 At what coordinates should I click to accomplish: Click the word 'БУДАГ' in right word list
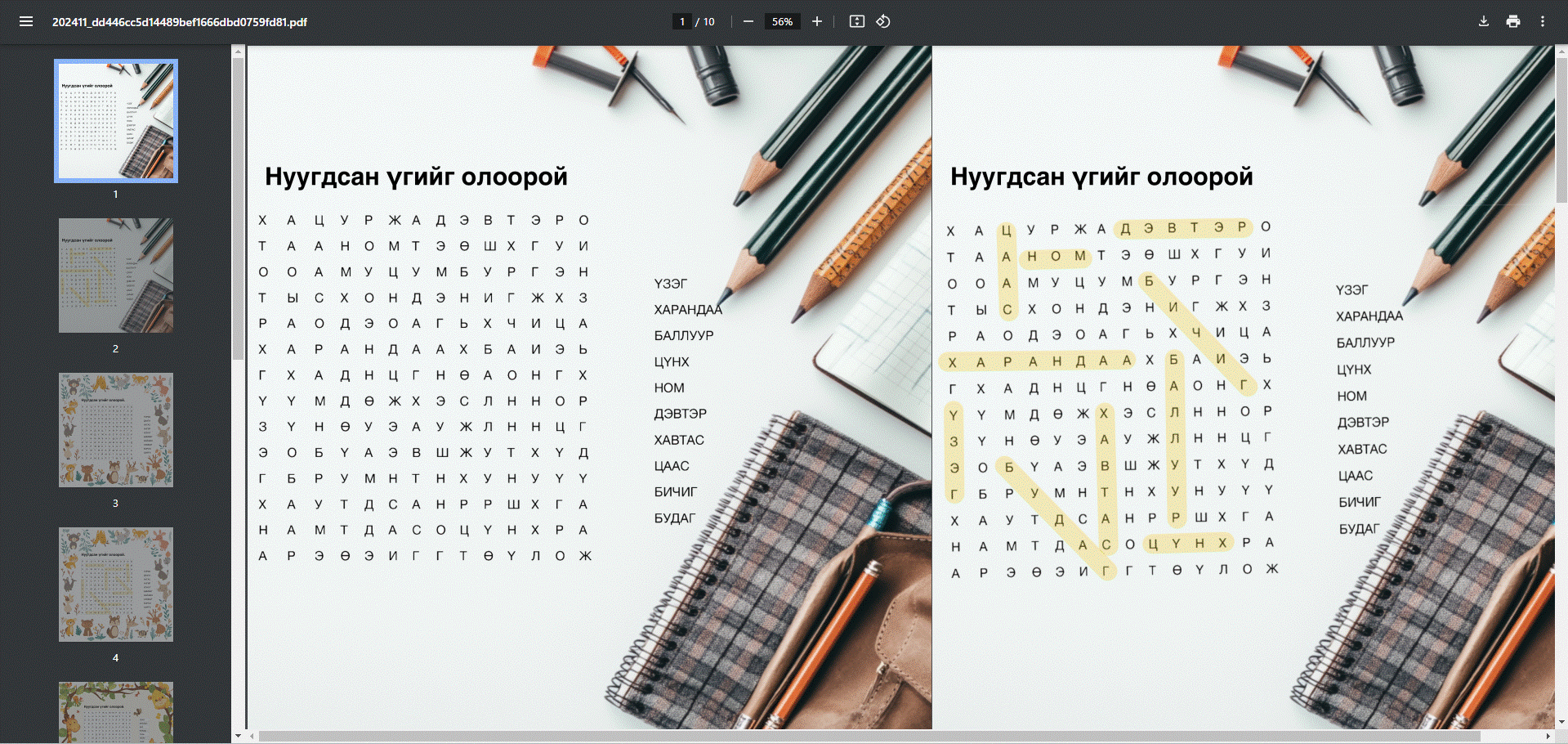tap(1359, 529)
